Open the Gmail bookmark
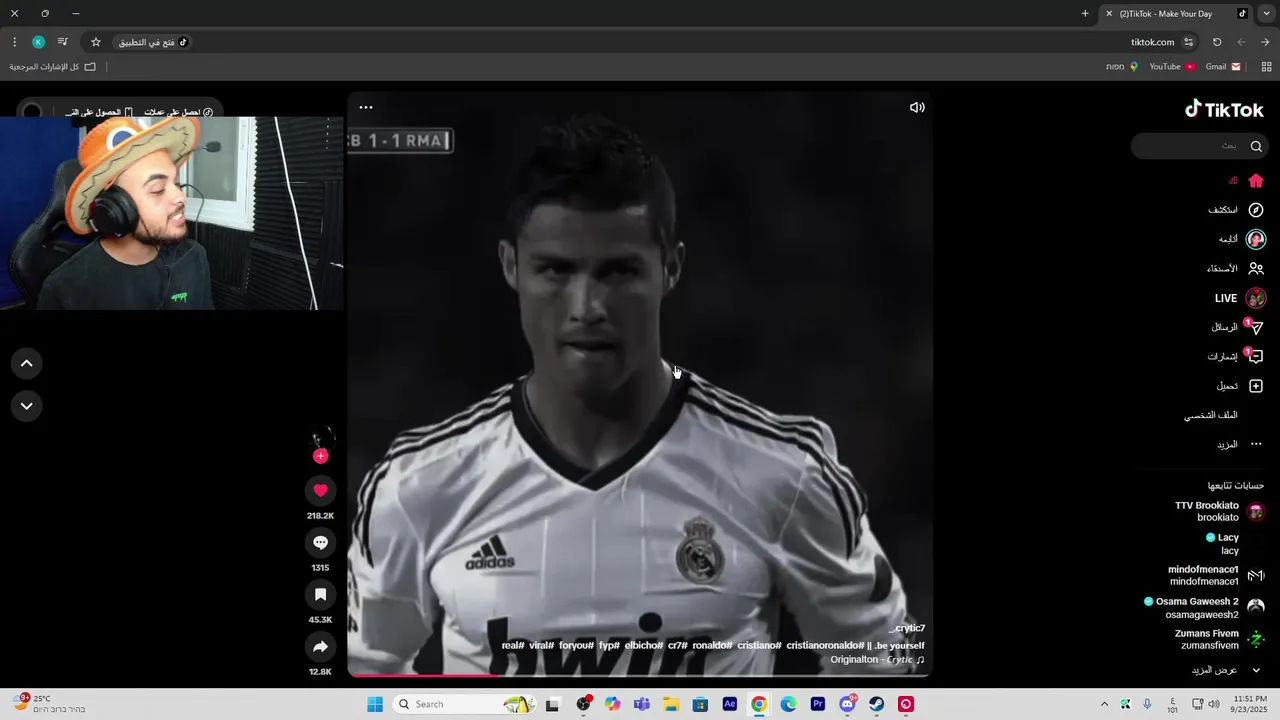 pyautogui.click(x=1223, y=67)
